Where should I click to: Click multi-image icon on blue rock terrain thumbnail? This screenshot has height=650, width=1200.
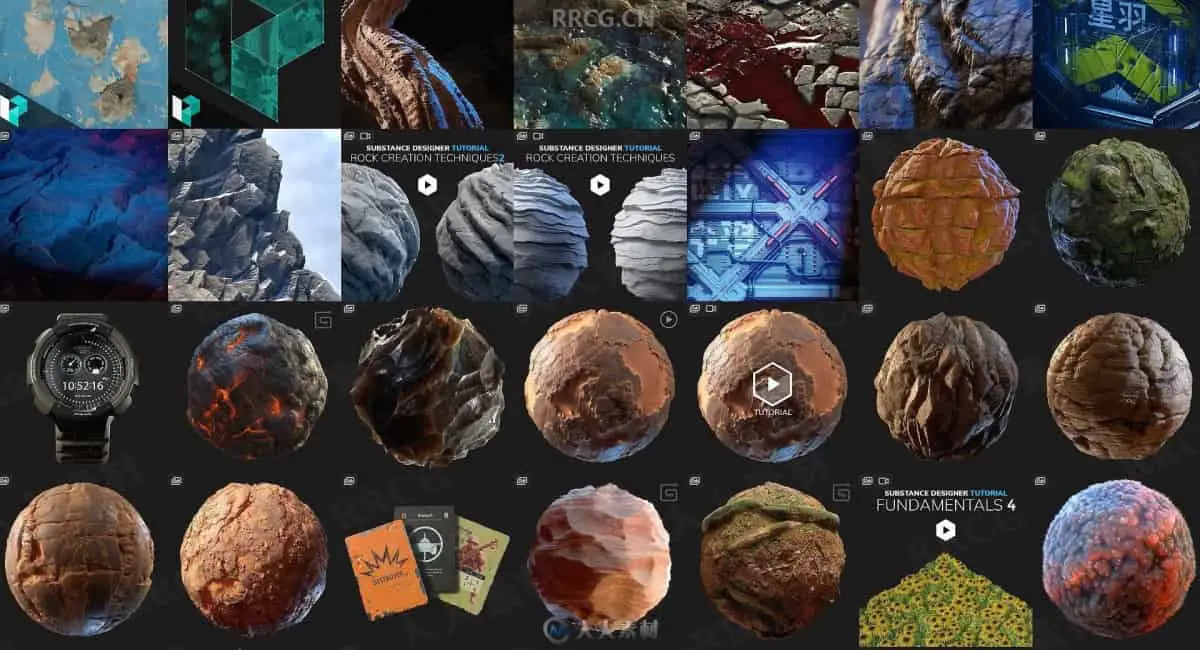(x=5, y=136)
